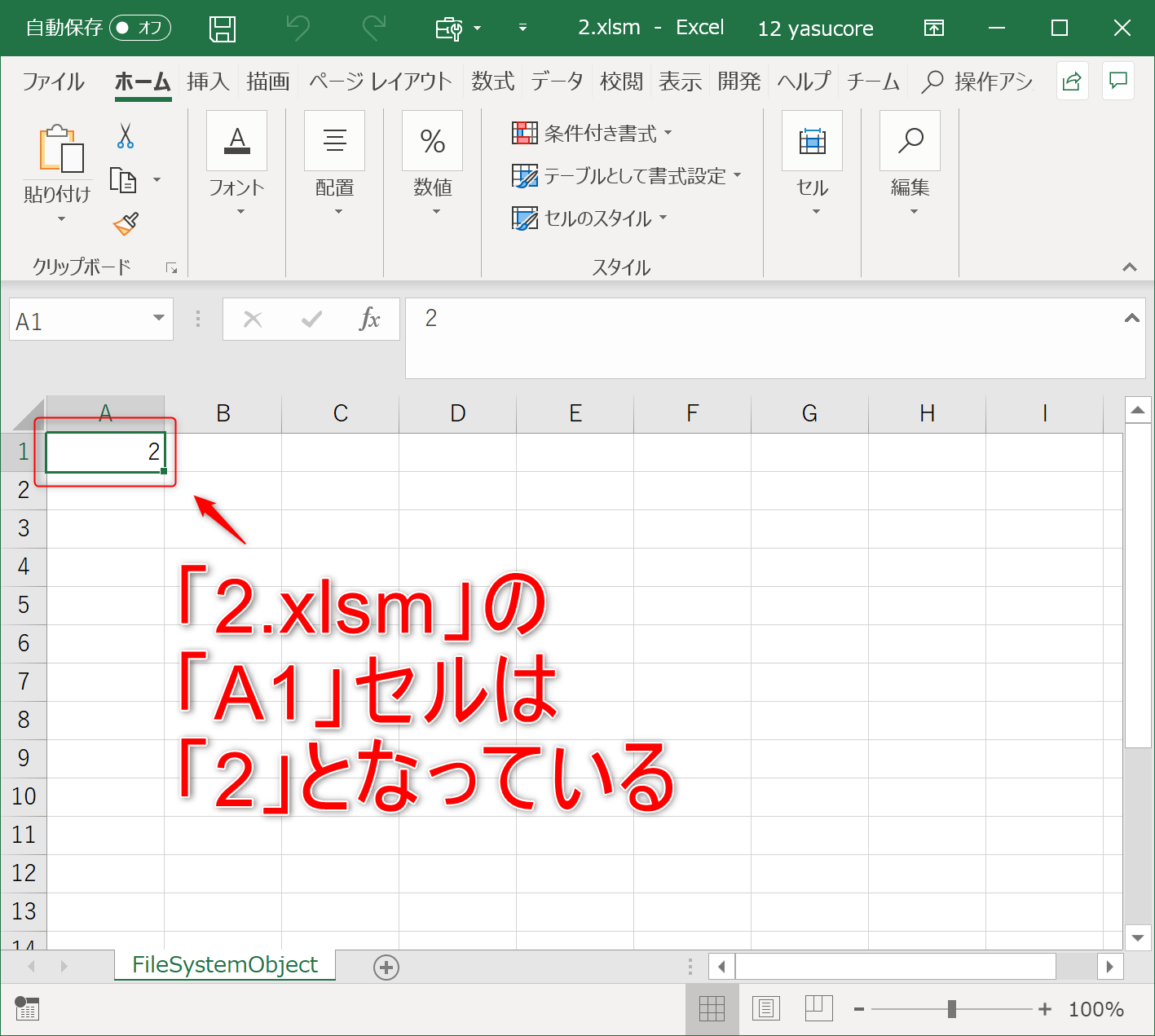Open セルのスタイル menu
The height and width of the screenshot is (1036, 1155).
click(x=590, y=218)
